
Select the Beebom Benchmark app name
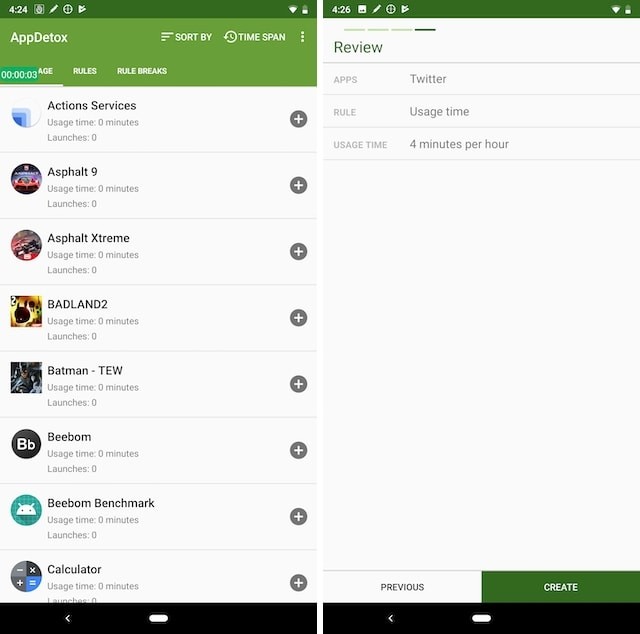coord(101,503)
